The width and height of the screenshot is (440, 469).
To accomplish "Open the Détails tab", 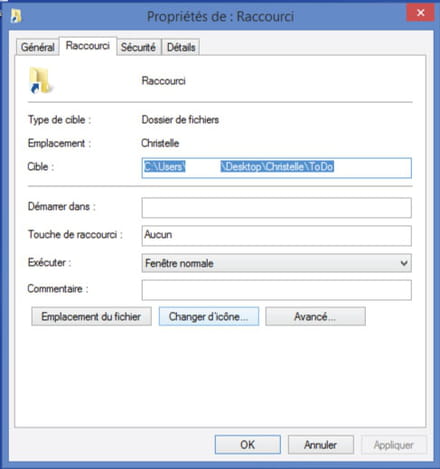I will point(181,47).
